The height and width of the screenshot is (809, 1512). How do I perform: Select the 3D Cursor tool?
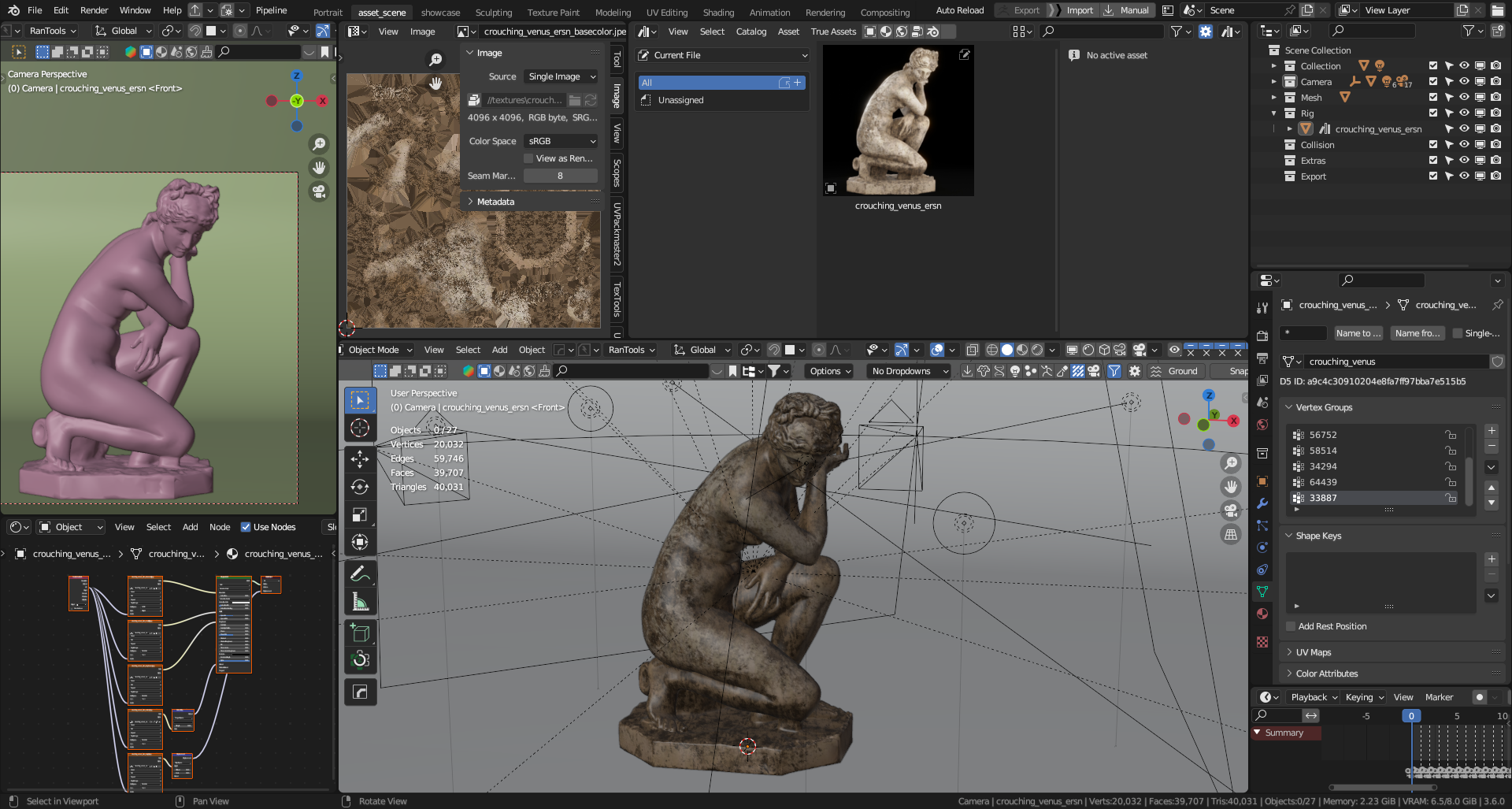[360, 428]
